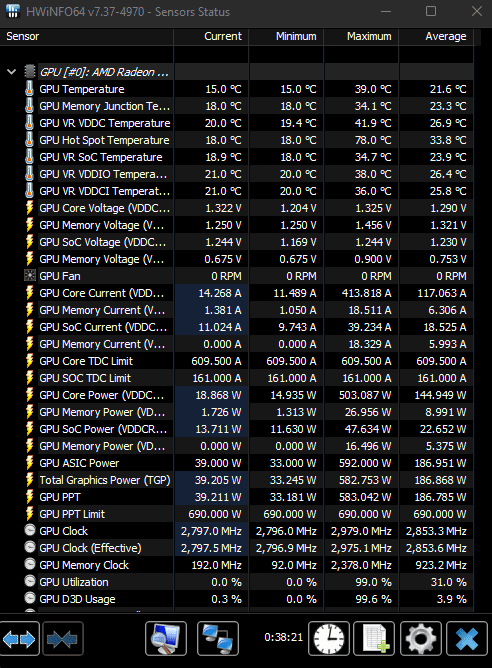Click the fan icon beside GPU Fan
This screenshot has width=492, height=668.
point(29,276)
